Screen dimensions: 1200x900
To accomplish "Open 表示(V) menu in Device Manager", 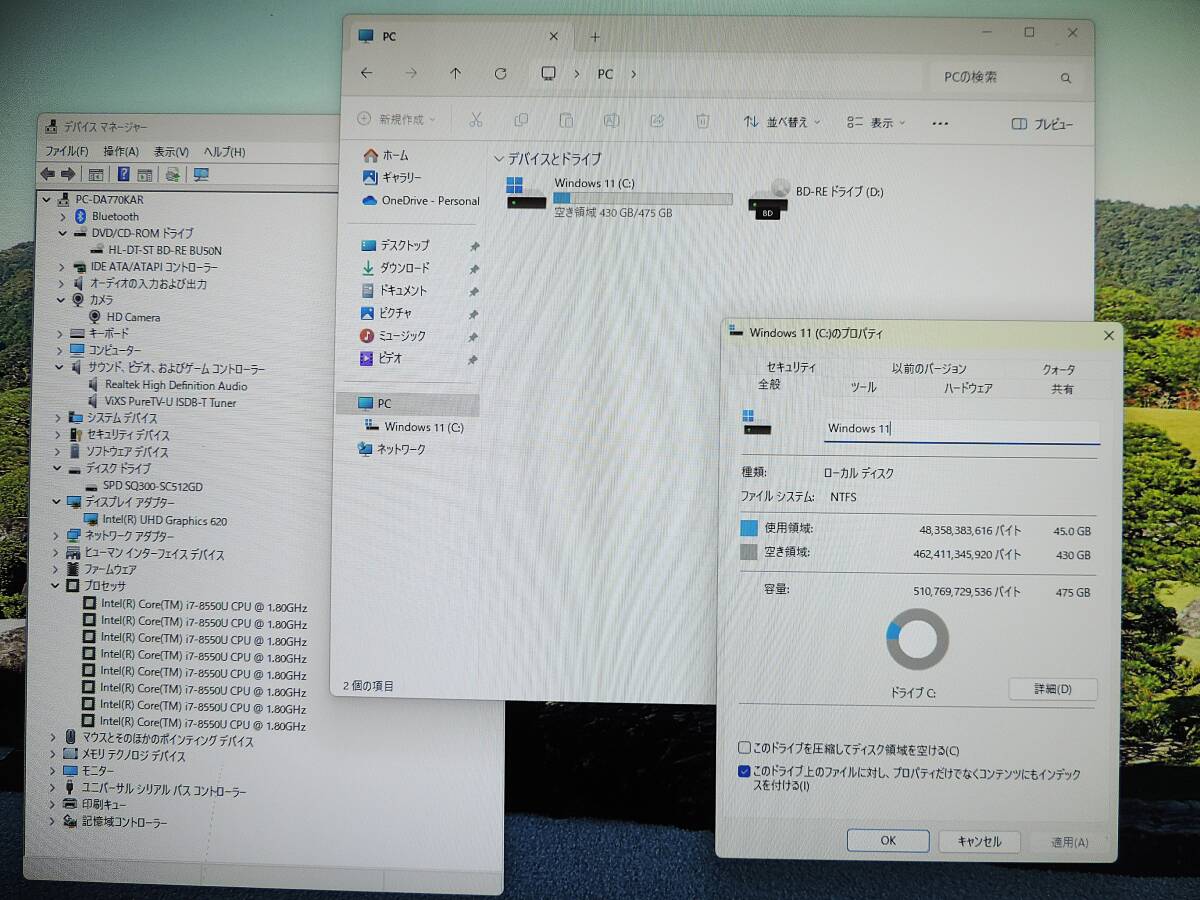I will coord(171,151).
